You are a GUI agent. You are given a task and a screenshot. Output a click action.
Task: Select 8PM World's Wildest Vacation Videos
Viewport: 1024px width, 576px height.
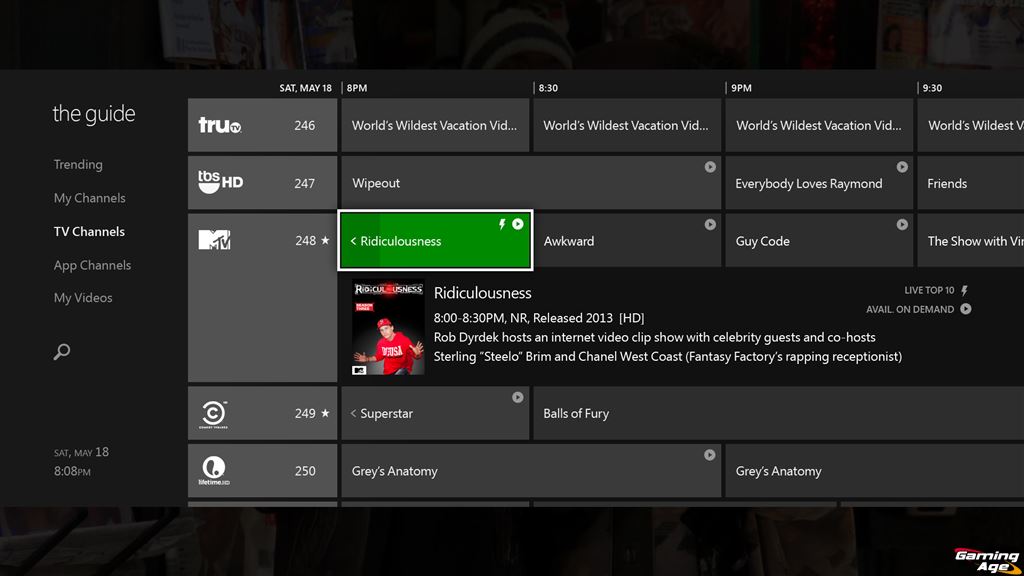point(435,125)
